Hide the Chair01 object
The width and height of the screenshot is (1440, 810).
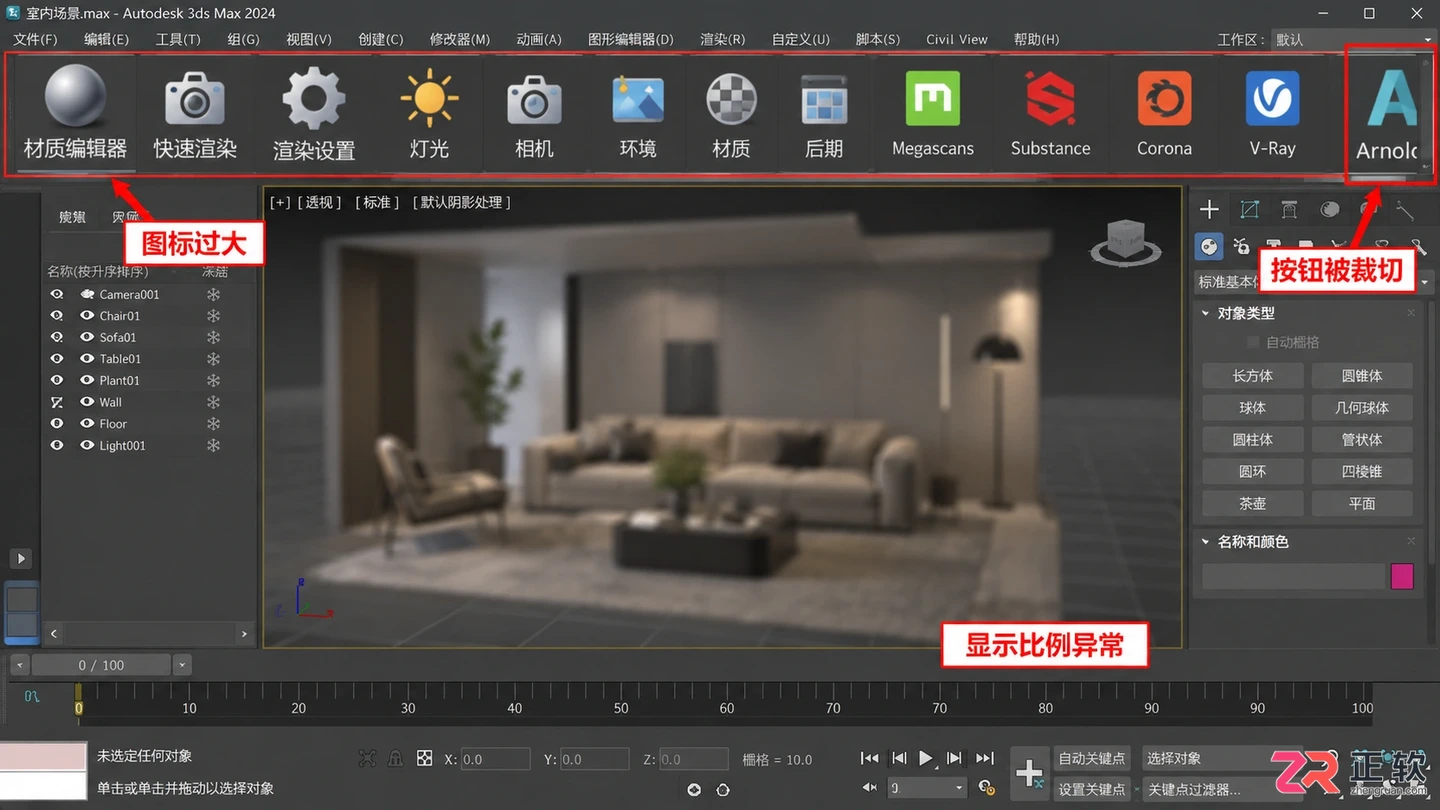(x=57, y=315)
